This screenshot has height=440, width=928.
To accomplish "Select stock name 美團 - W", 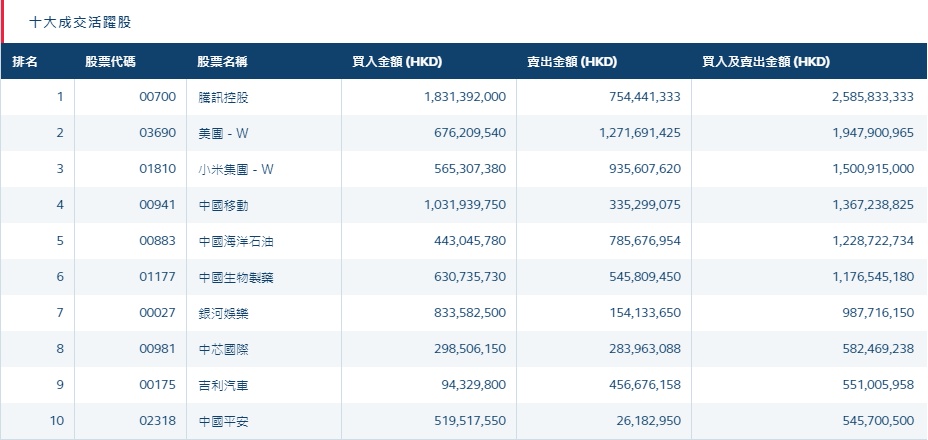I will (x=223, y=133).
